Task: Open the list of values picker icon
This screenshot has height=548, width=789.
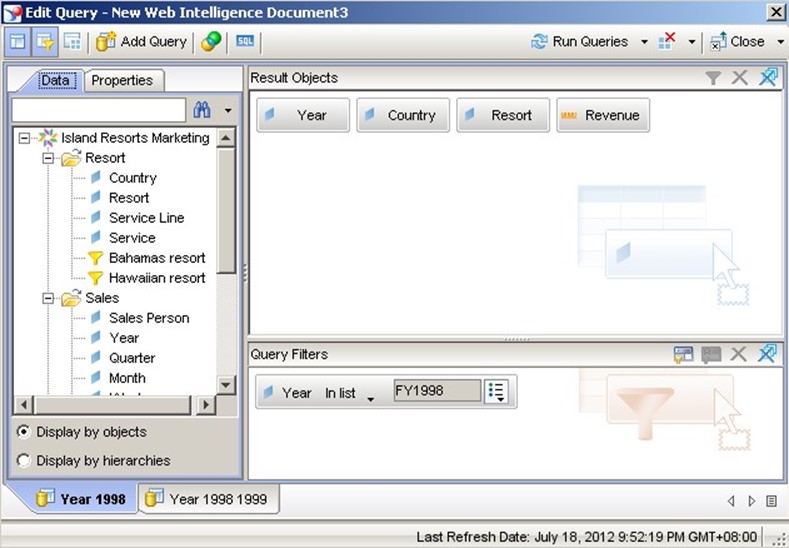Action: click(x=496, y=392)
